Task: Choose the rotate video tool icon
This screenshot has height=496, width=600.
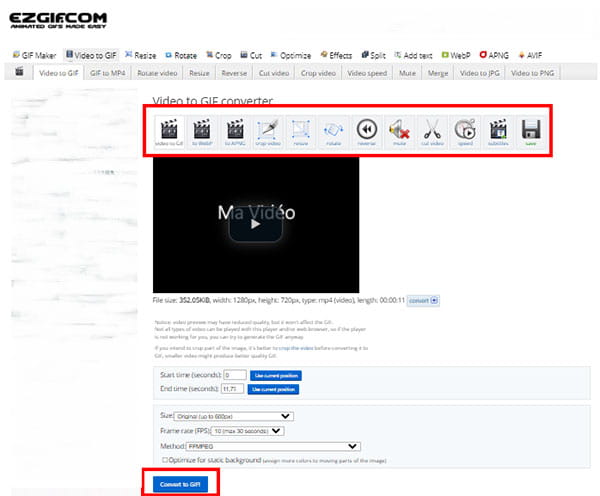Action: pos(333,132)
